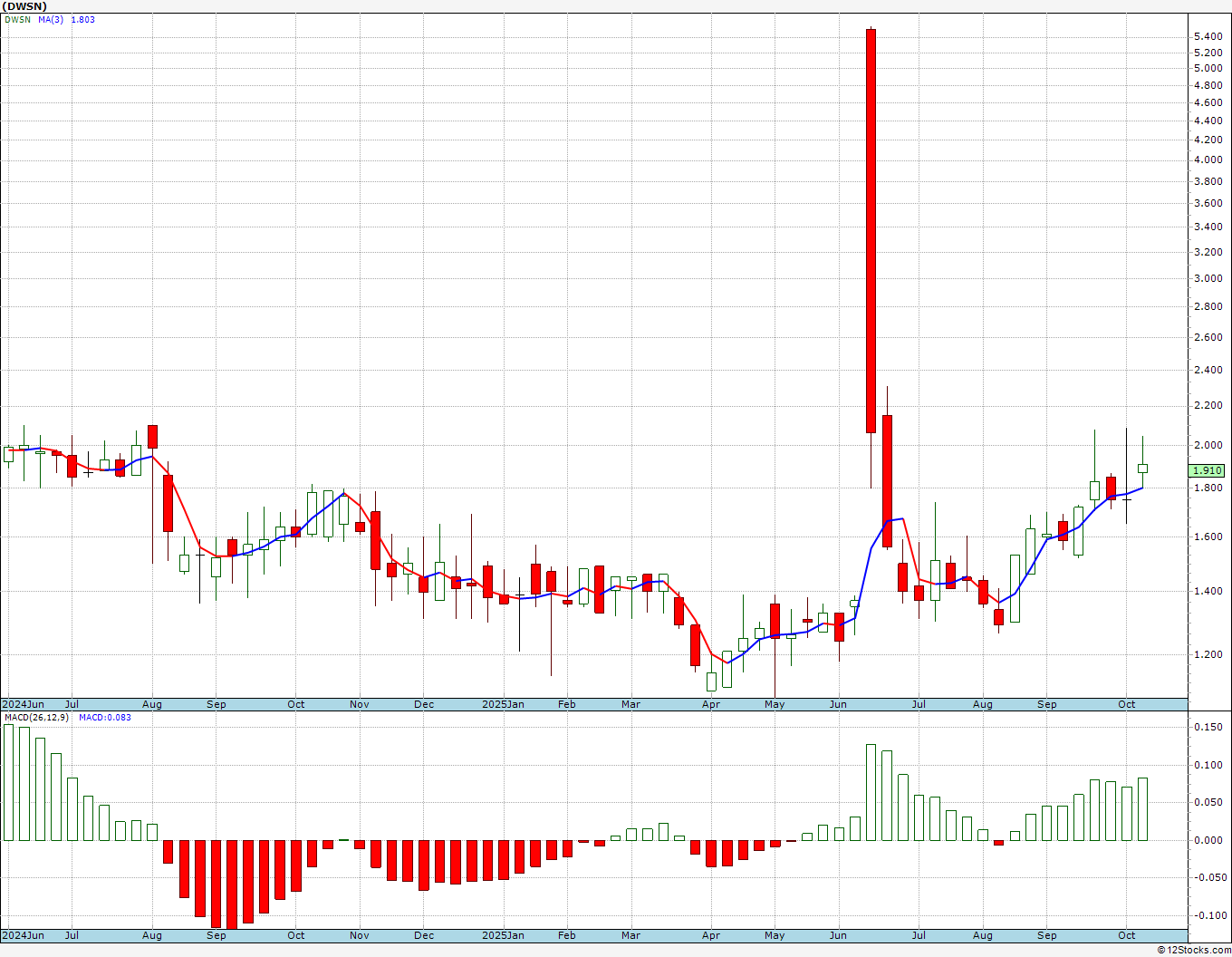Click the 1.600 price axis label

click(x=1208, y=536)
